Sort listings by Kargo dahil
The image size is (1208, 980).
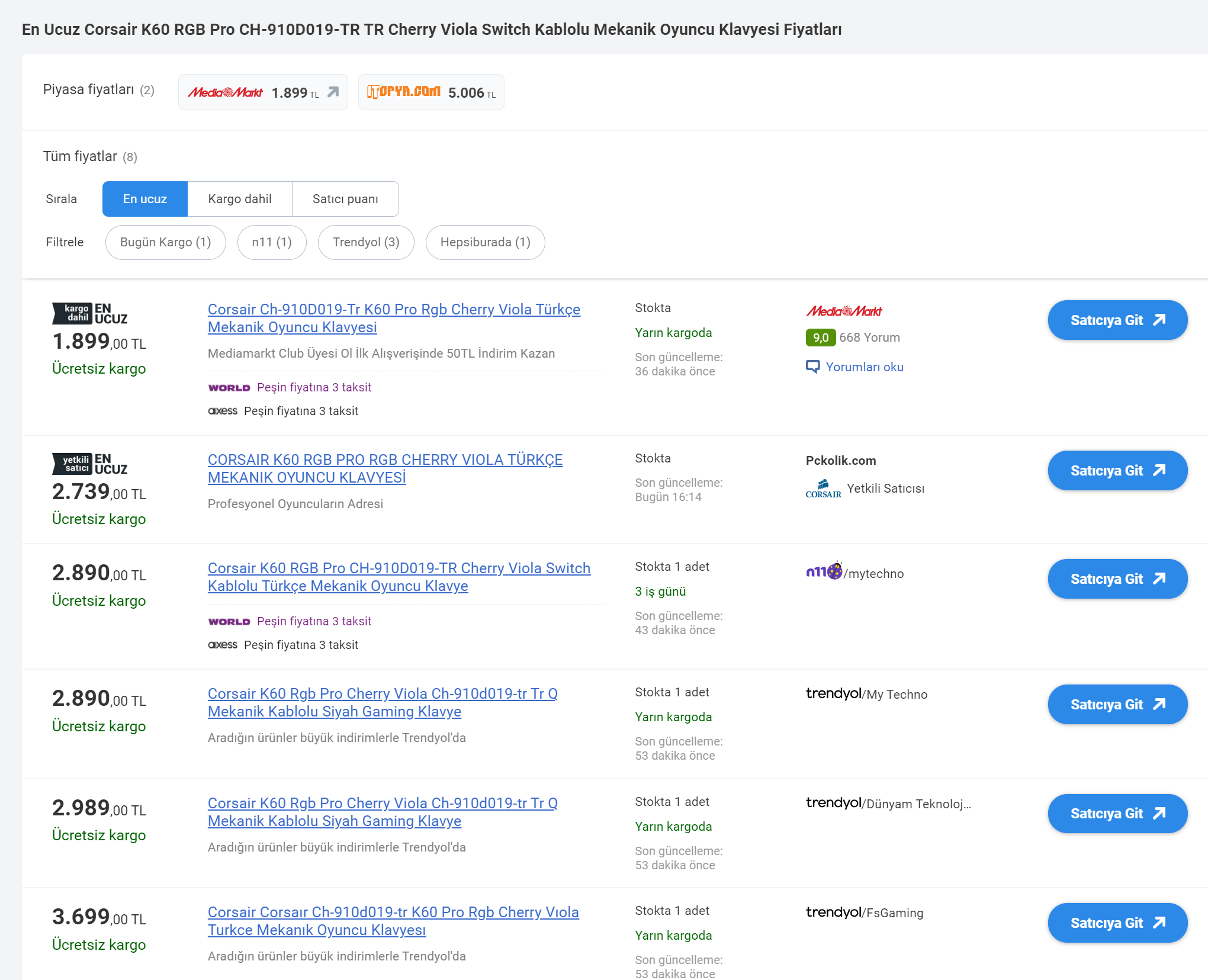click(x=240, y=199)
